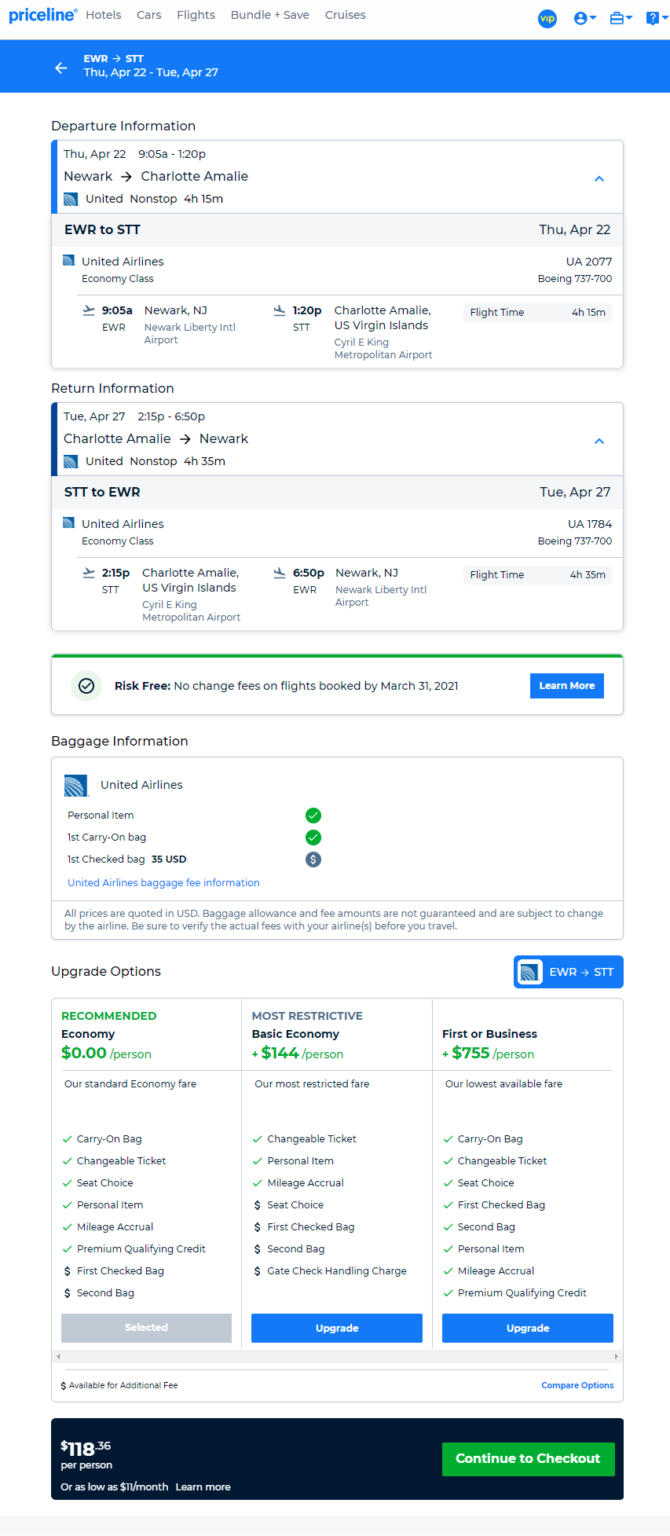Select the EWR → STT segment button
The image size is (670, 1536).
coord(568,972)
